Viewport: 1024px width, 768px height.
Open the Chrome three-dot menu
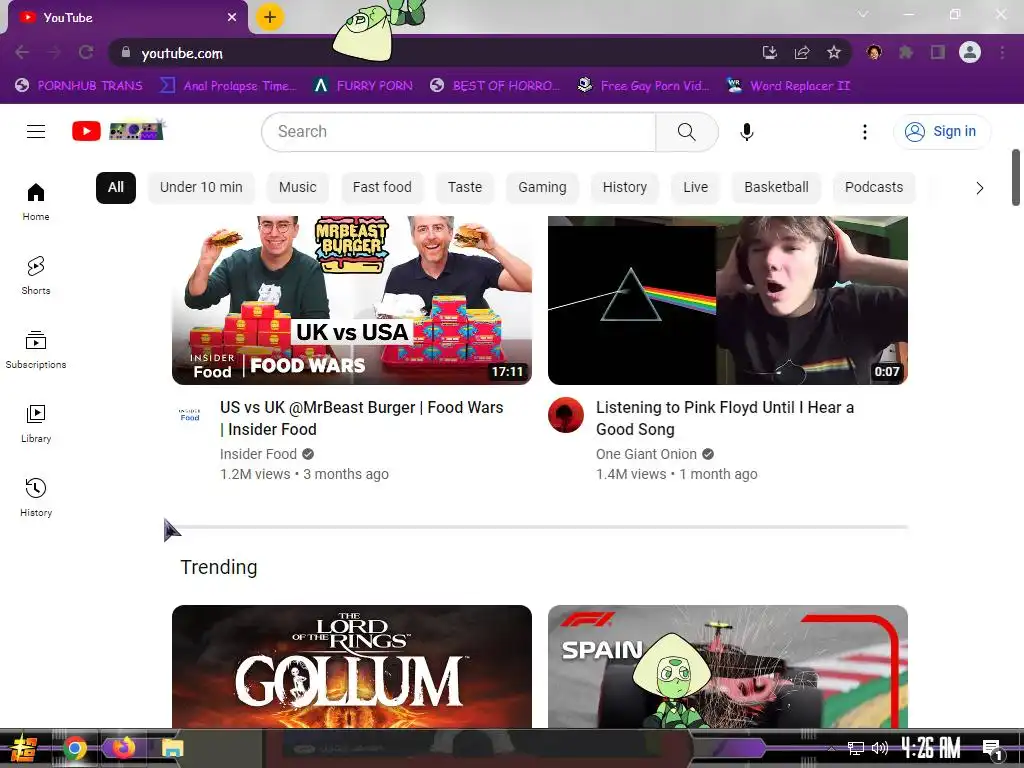[x=1002, y=52]
